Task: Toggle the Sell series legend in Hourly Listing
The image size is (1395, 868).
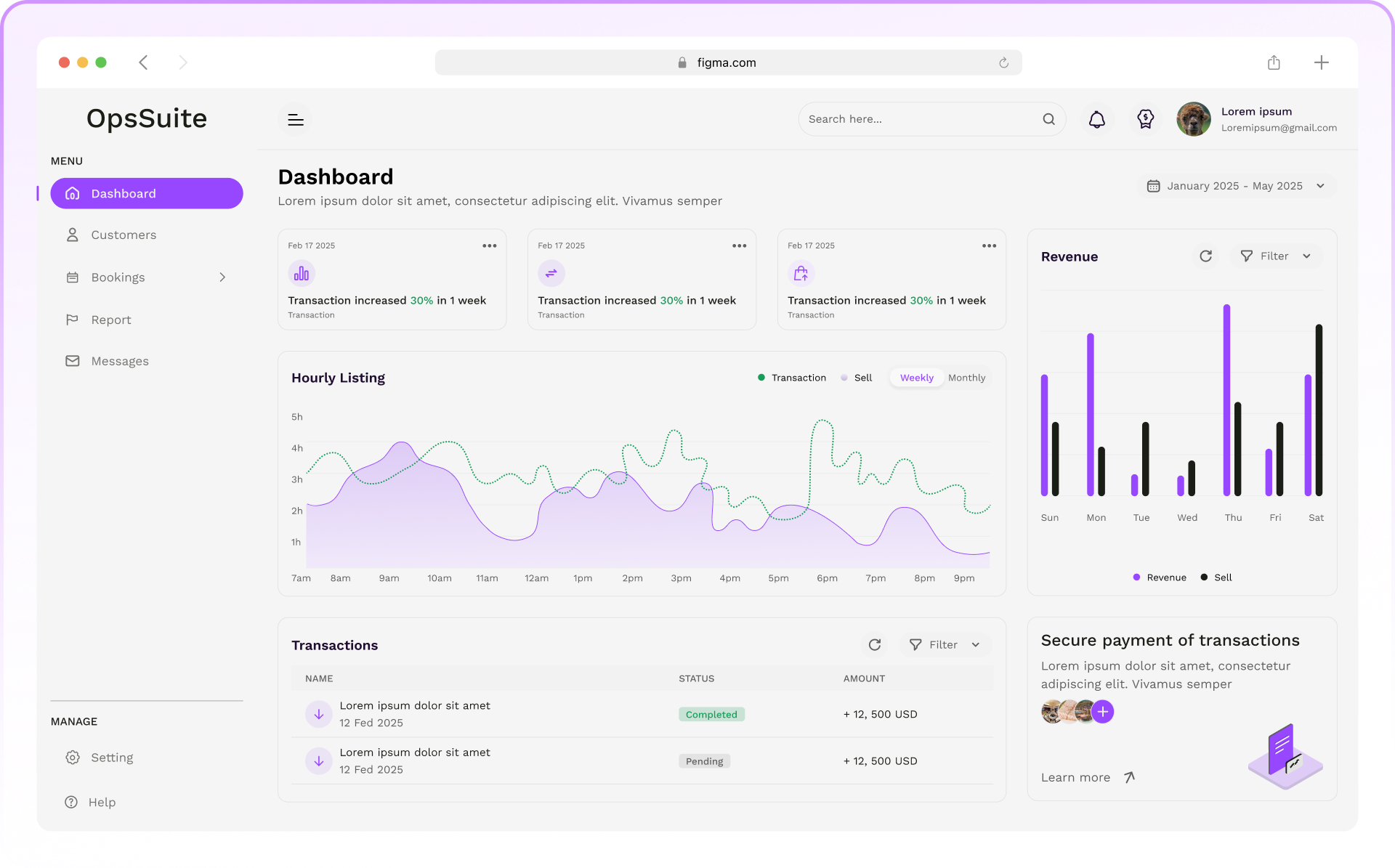Action: pyautogui.click(x=857, y=378)
